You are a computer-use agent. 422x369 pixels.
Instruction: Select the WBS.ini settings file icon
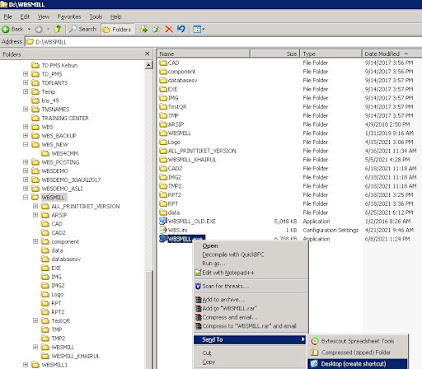[x=163, y=230]
